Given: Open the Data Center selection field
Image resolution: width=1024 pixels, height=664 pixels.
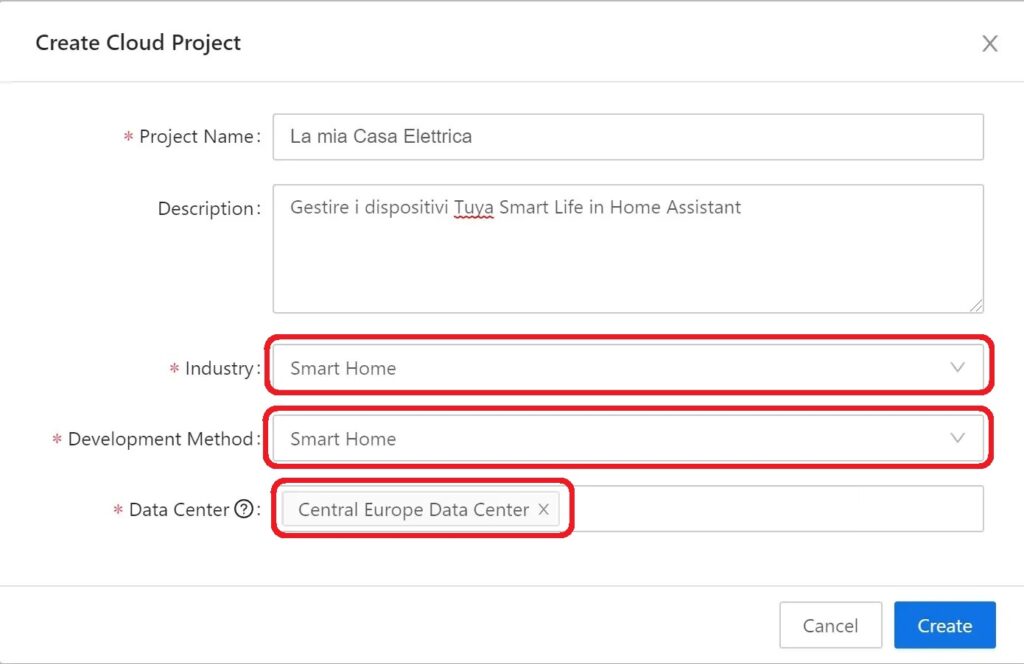Looking at the screenshot, I should (x=770, y=509).
